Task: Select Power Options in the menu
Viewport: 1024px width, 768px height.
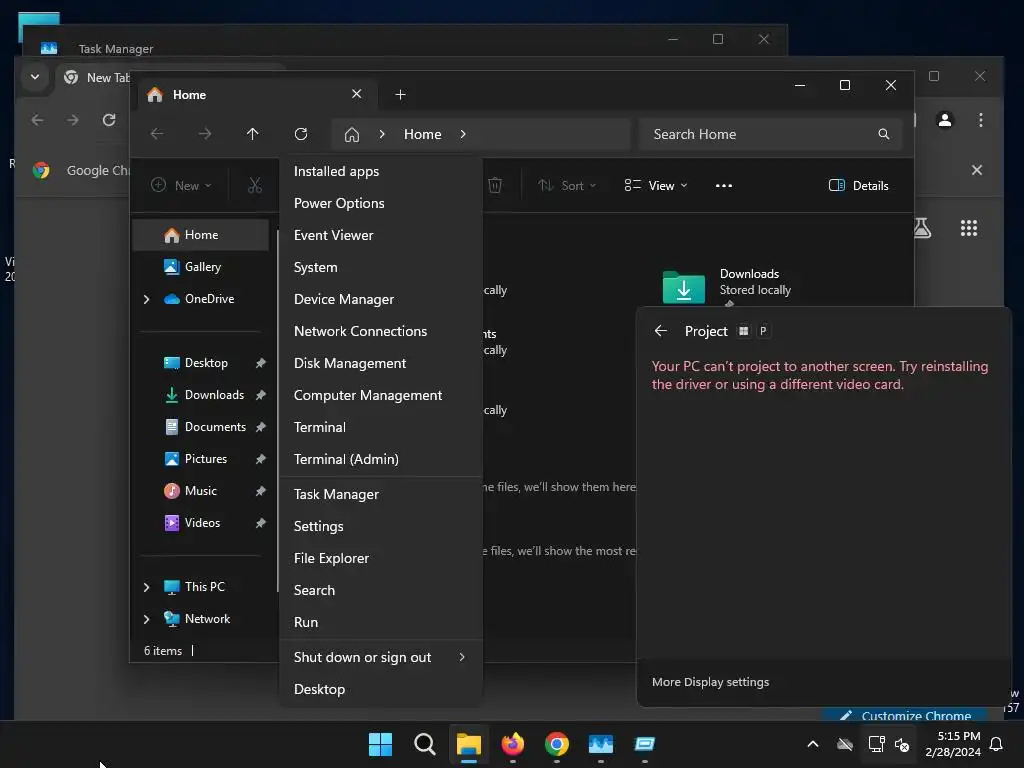Action: click(x=381, y=203)
